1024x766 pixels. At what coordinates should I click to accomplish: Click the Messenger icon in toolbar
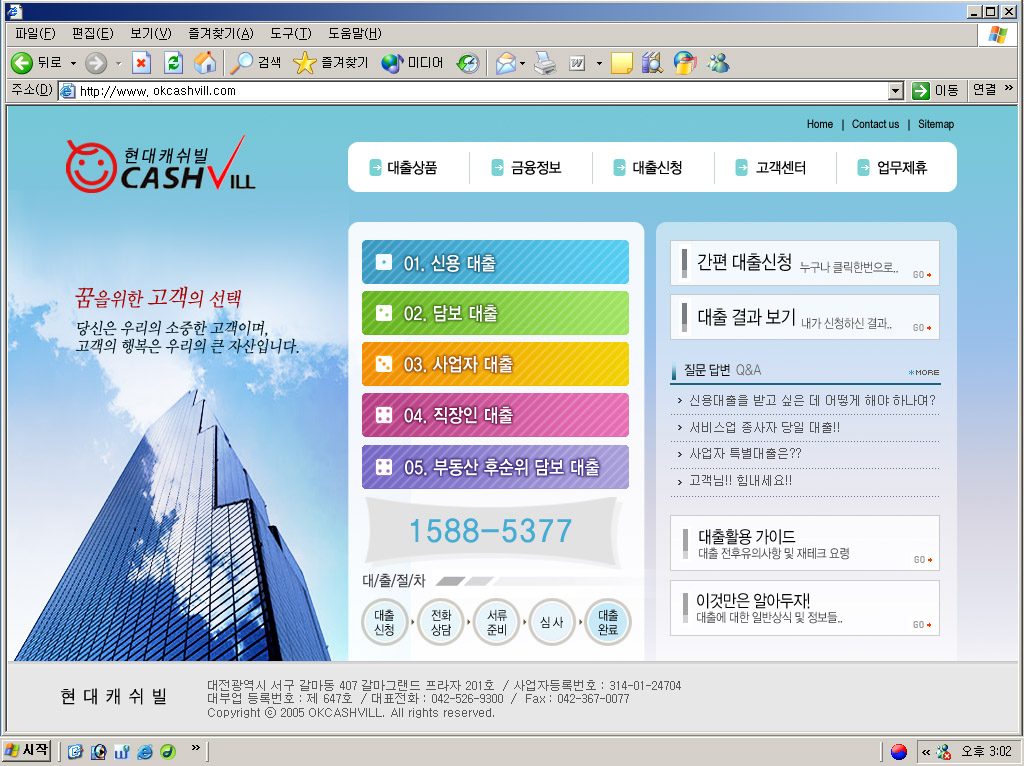[x=718, y=63]
